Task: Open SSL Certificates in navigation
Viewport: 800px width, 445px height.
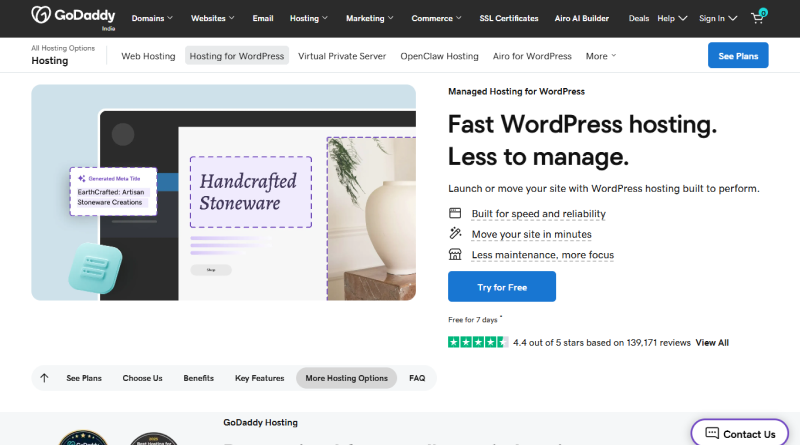Action: pyautogui.click(x=509, y=18)
